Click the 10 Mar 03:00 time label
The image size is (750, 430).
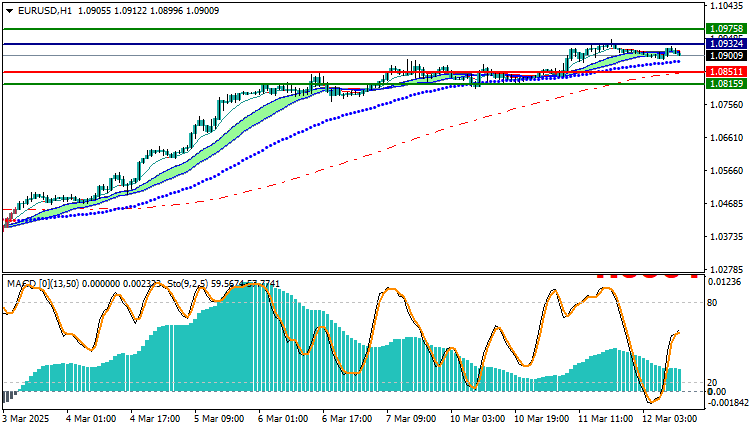tap(477, 419)
